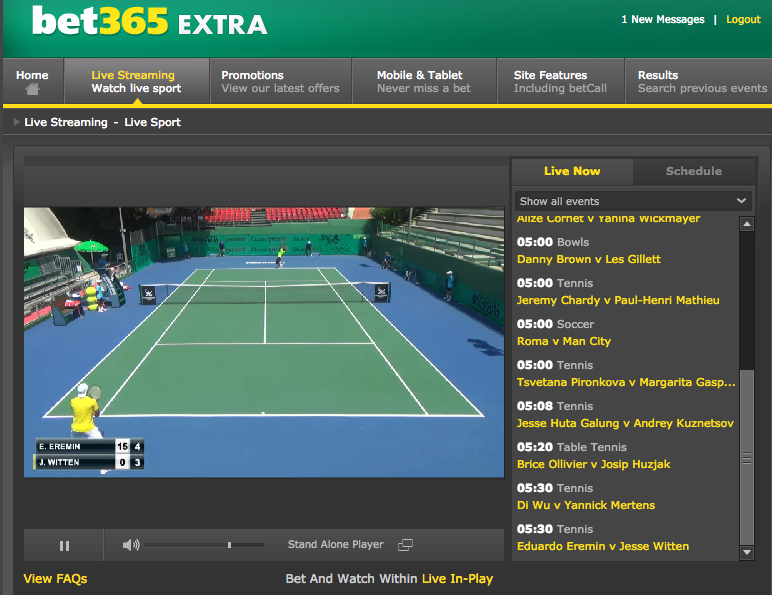
Task: Click the events list scroll up arrow
Action: 747,224
